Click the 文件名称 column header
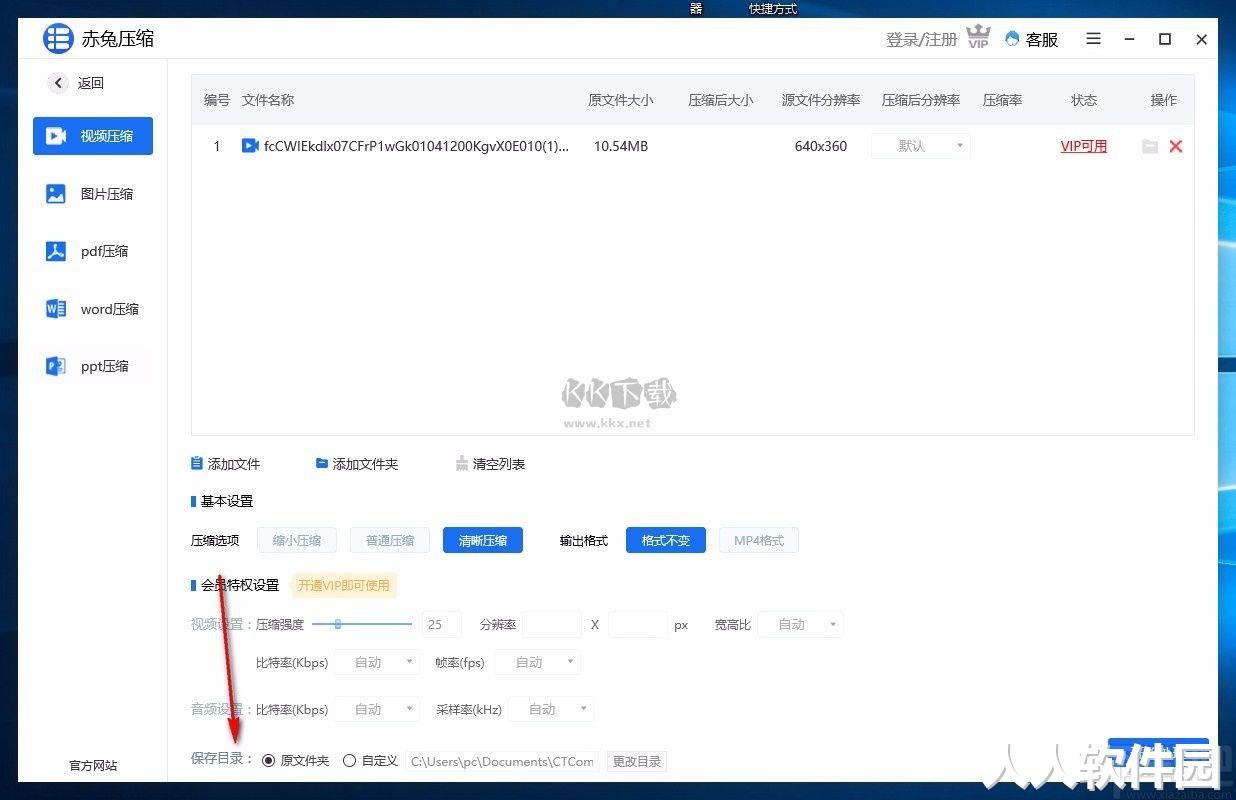Viewport: 1236px width, 800px height. tap(268, 100)
